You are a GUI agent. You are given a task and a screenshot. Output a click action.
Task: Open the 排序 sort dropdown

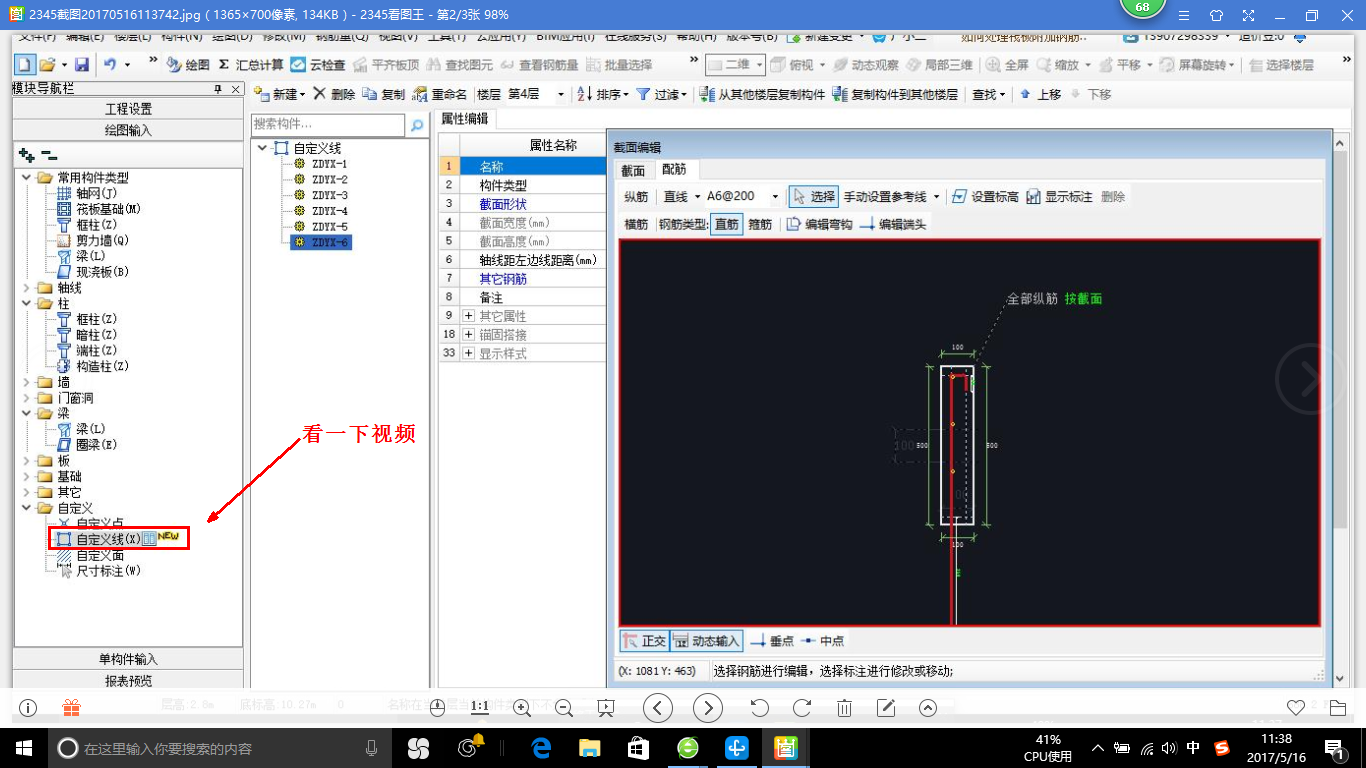pyautogui.click(x=603, y=94)
